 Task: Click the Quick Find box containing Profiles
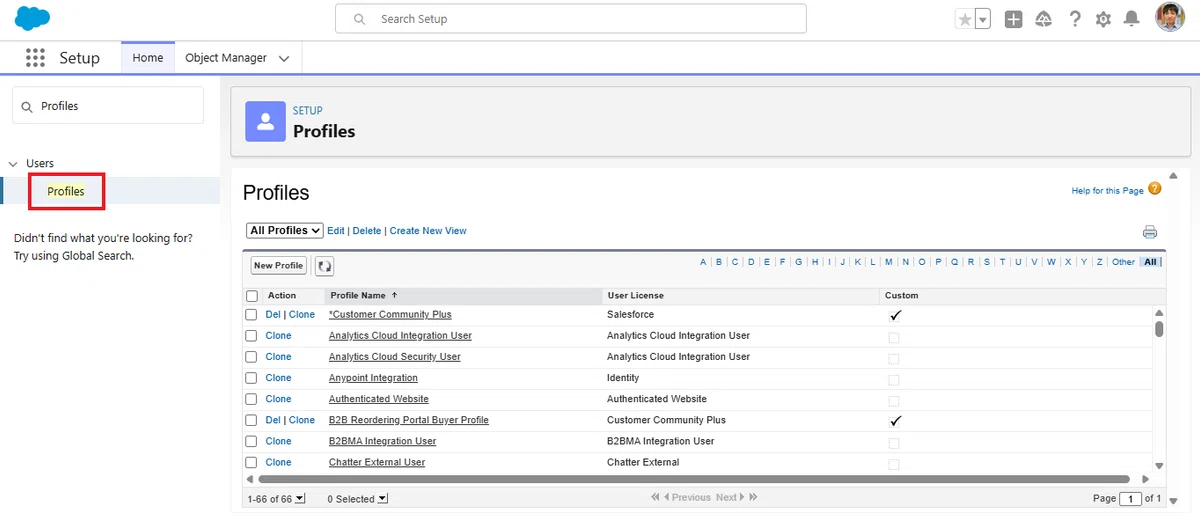tap(108, 105)
